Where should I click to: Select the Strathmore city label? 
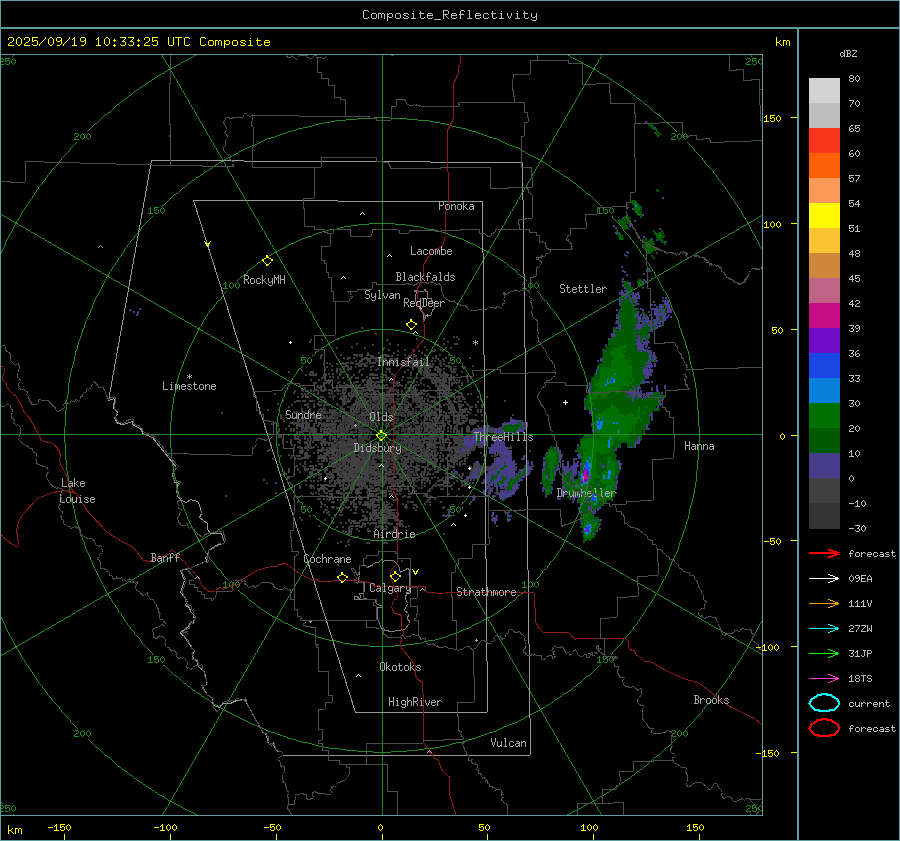tap(486, 592)
